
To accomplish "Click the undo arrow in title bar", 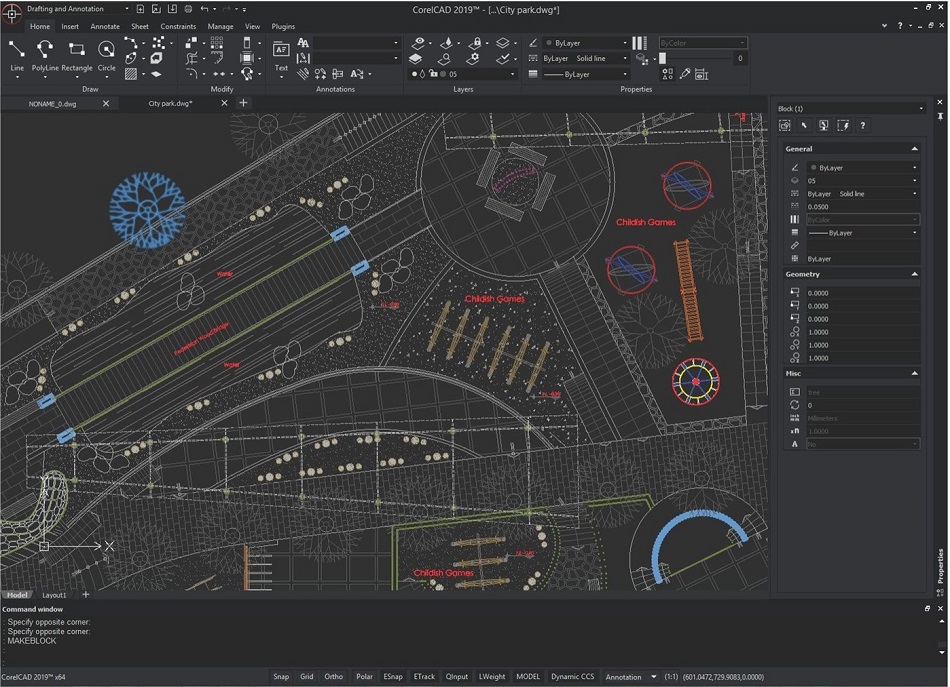I will (x=204, y=9).
